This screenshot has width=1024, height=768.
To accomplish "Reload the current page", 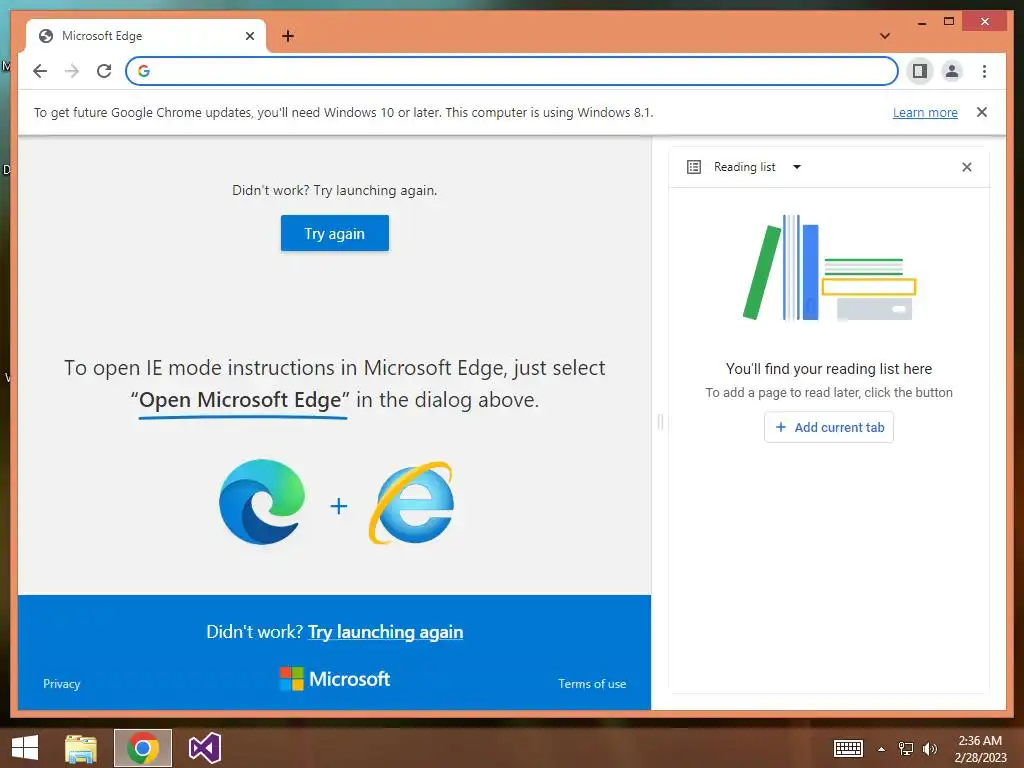I will click(x=104, y=71).
